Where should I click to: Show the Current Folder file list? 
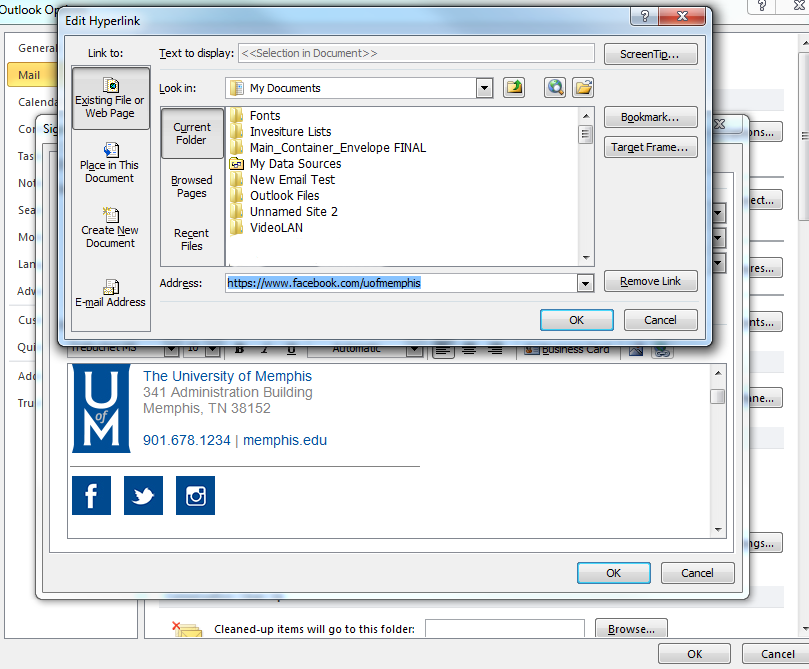pyautogui.click(x=192, y=133)
